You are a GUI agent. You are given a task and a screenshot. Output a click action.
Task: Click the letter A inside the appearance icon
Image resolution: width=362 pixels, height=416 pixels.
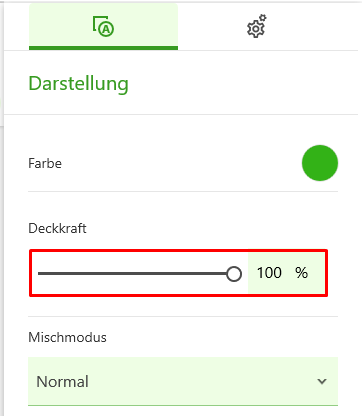(106, 30)
